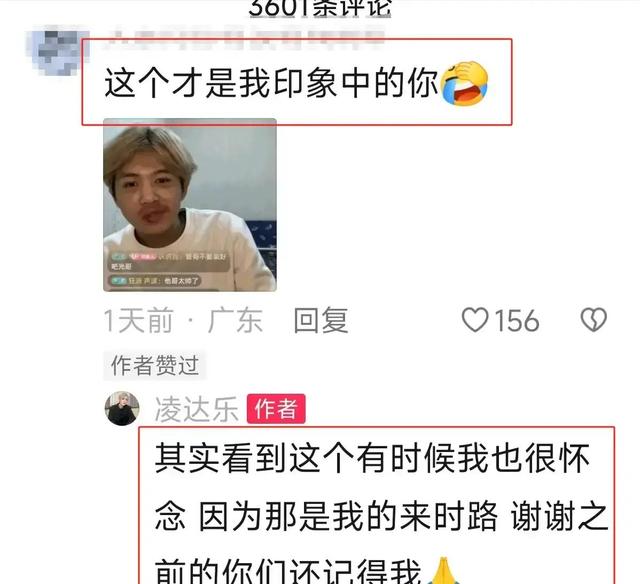Select the comment text 这个才是我印象中的你

(x=271, y=84)
